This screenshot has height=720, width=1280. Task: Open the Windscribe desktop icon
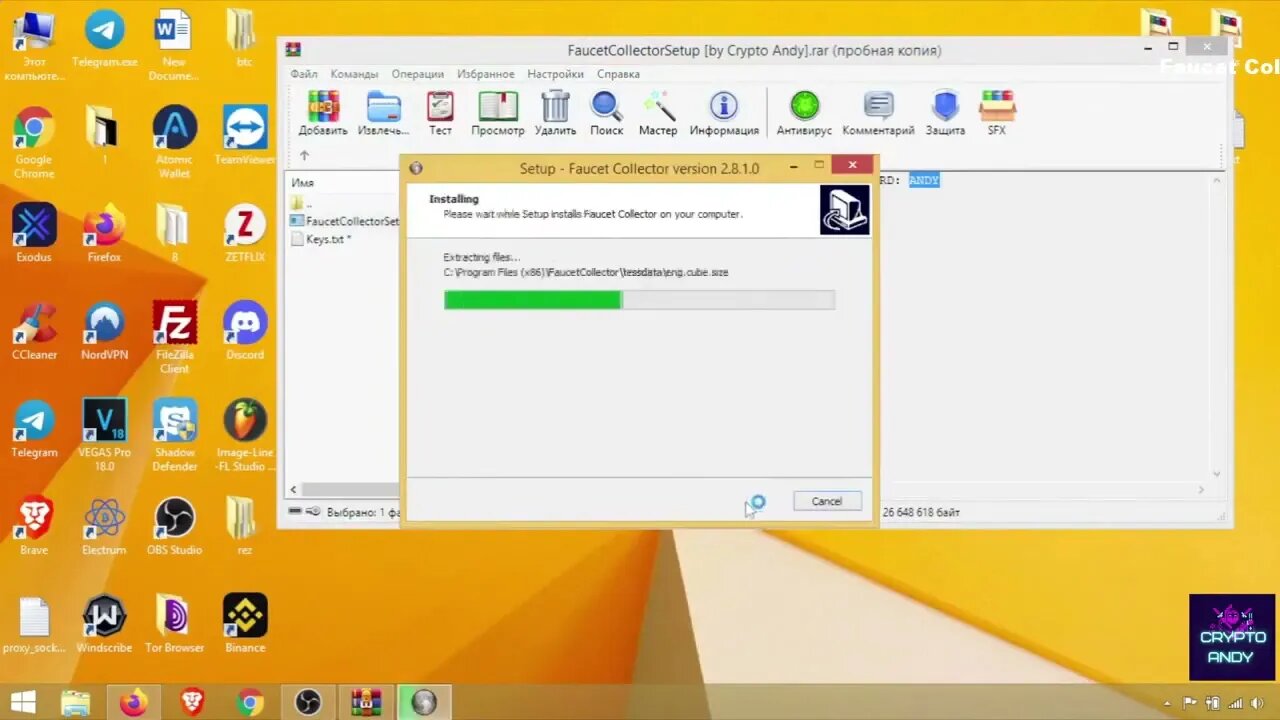104,624
